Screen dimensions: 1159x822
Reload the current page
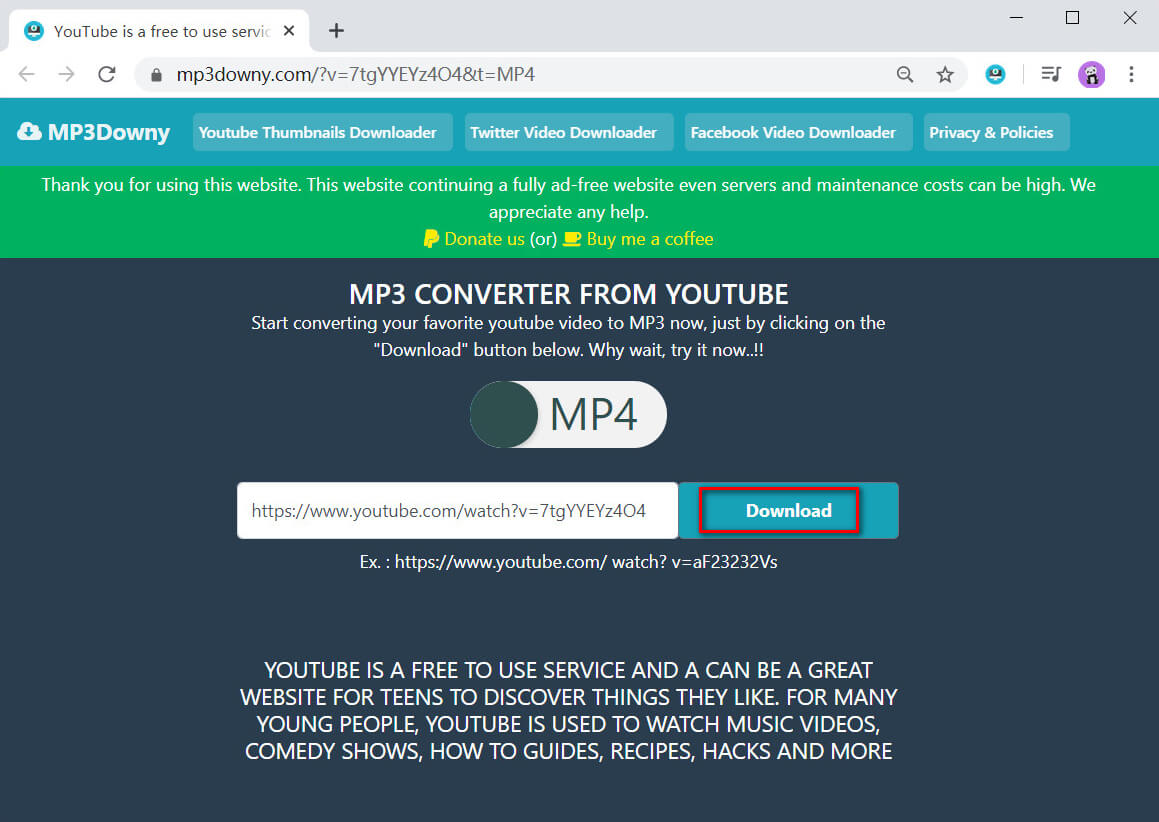click(107, 74)
